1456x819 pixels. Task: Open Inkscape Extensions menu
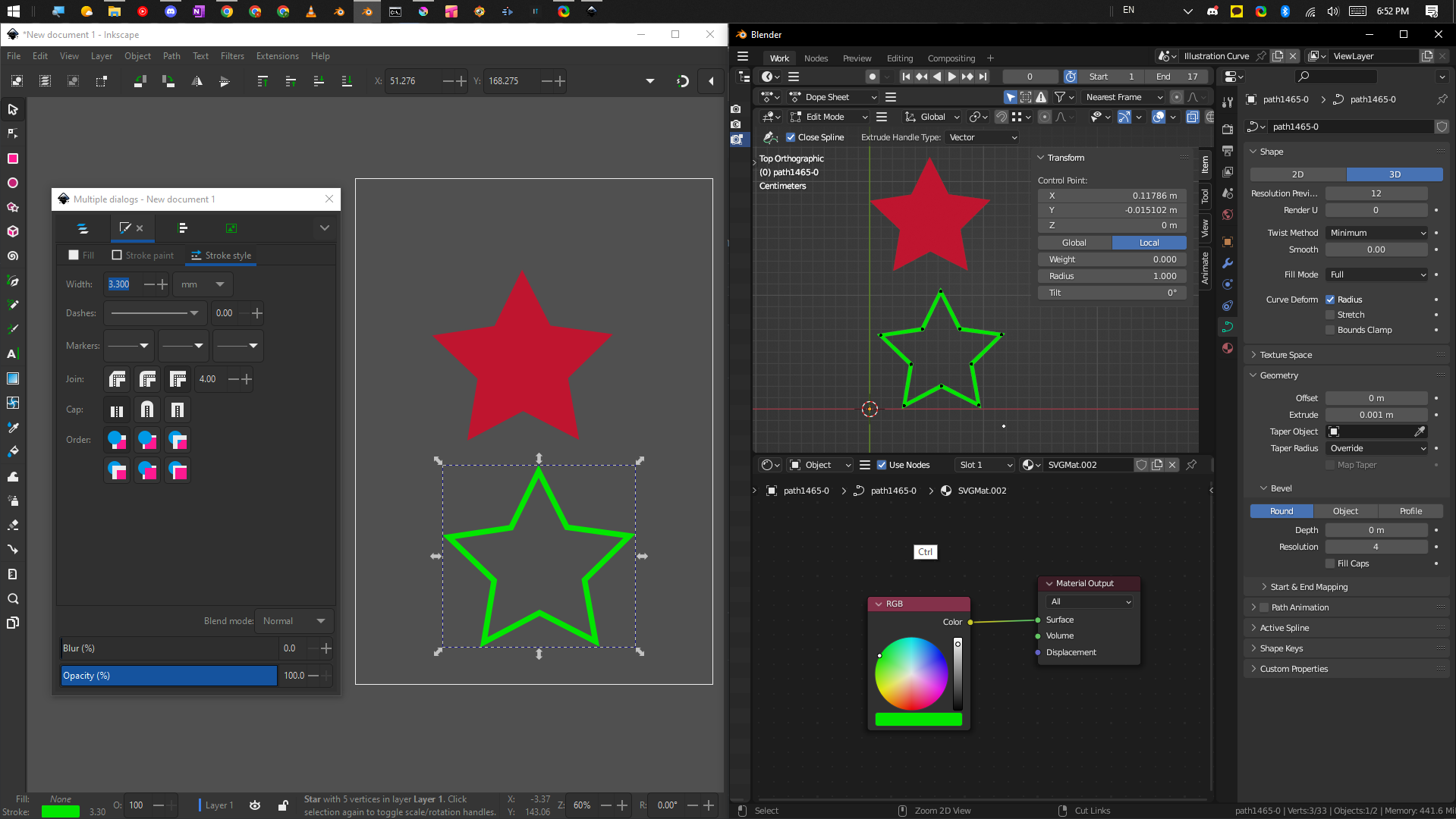[277, 56]
